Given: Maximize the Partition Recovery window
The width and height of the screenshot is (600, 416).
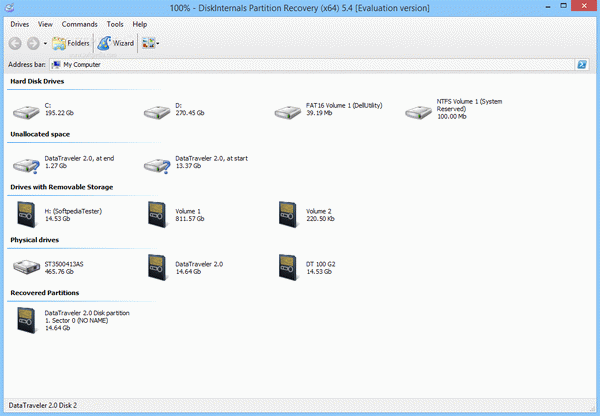Looking at the screenshot, I should point(563,6).
